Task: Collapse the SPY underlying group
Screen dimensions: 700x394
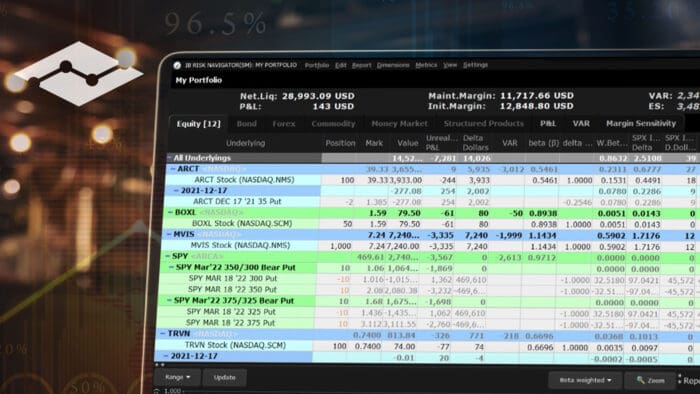Action: (x=168, y=256)
